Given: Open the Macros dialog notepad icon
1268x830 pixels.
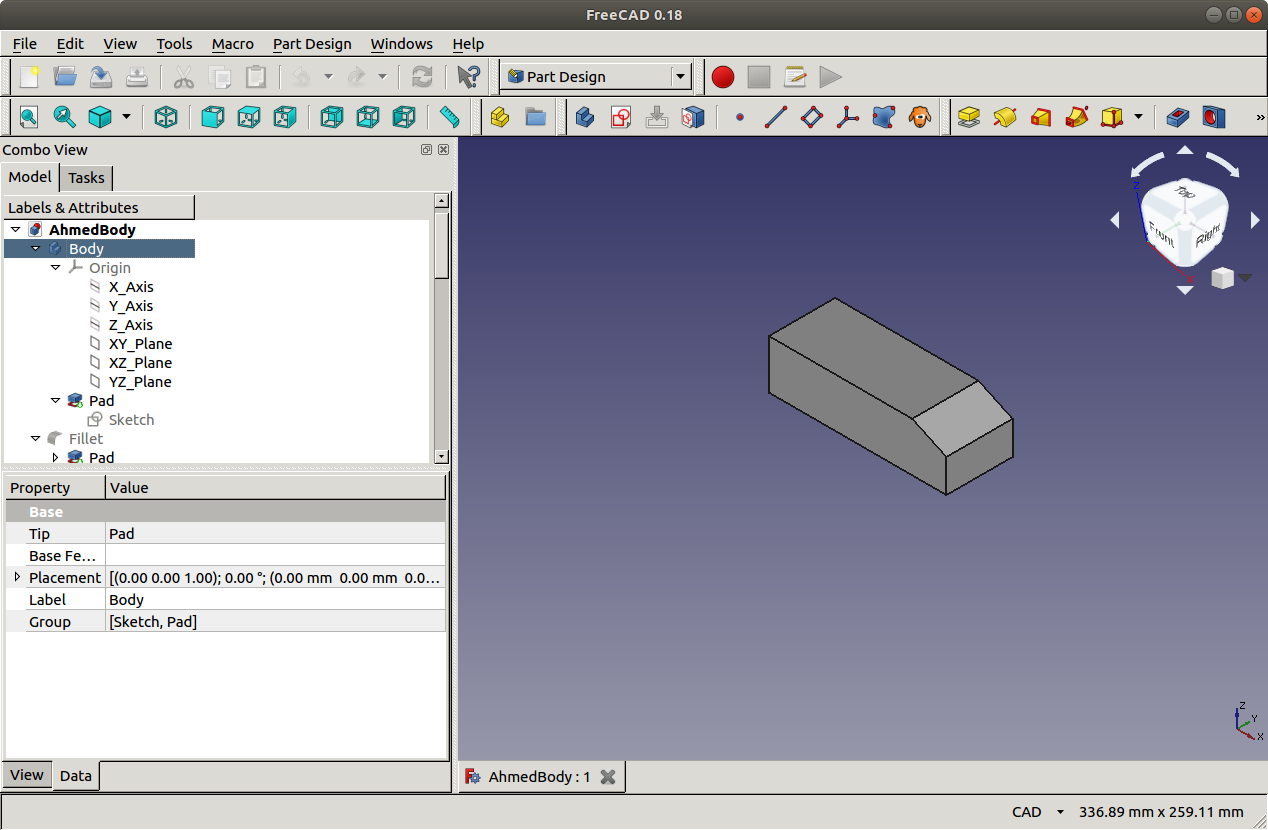Looking at the screenshot, I should tap(795, 77).
